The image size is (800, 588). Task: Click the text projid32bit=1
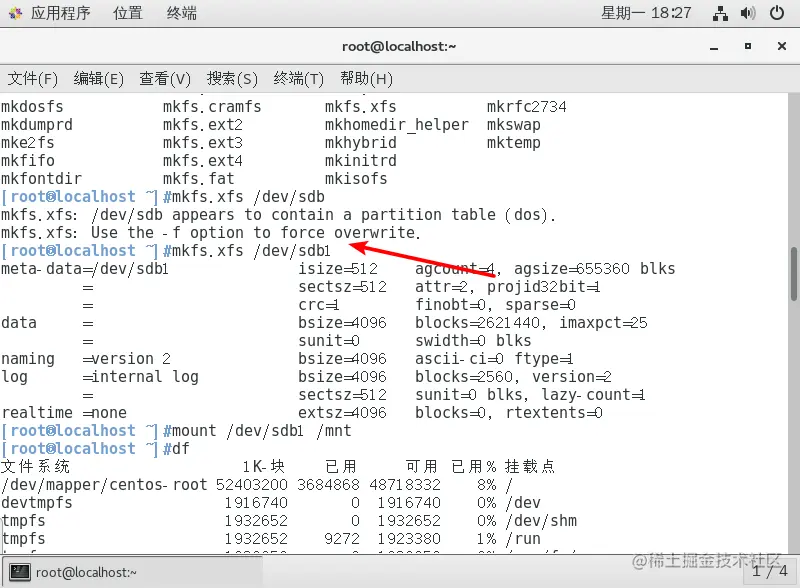(x=543, y=287)
